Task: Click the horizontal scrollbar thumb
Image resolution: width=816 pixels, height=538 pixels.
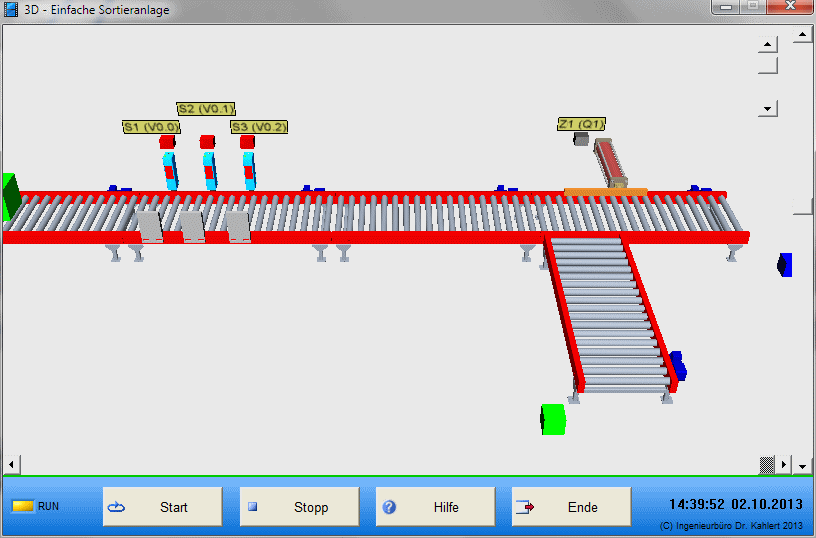Action: pos(767,465)
